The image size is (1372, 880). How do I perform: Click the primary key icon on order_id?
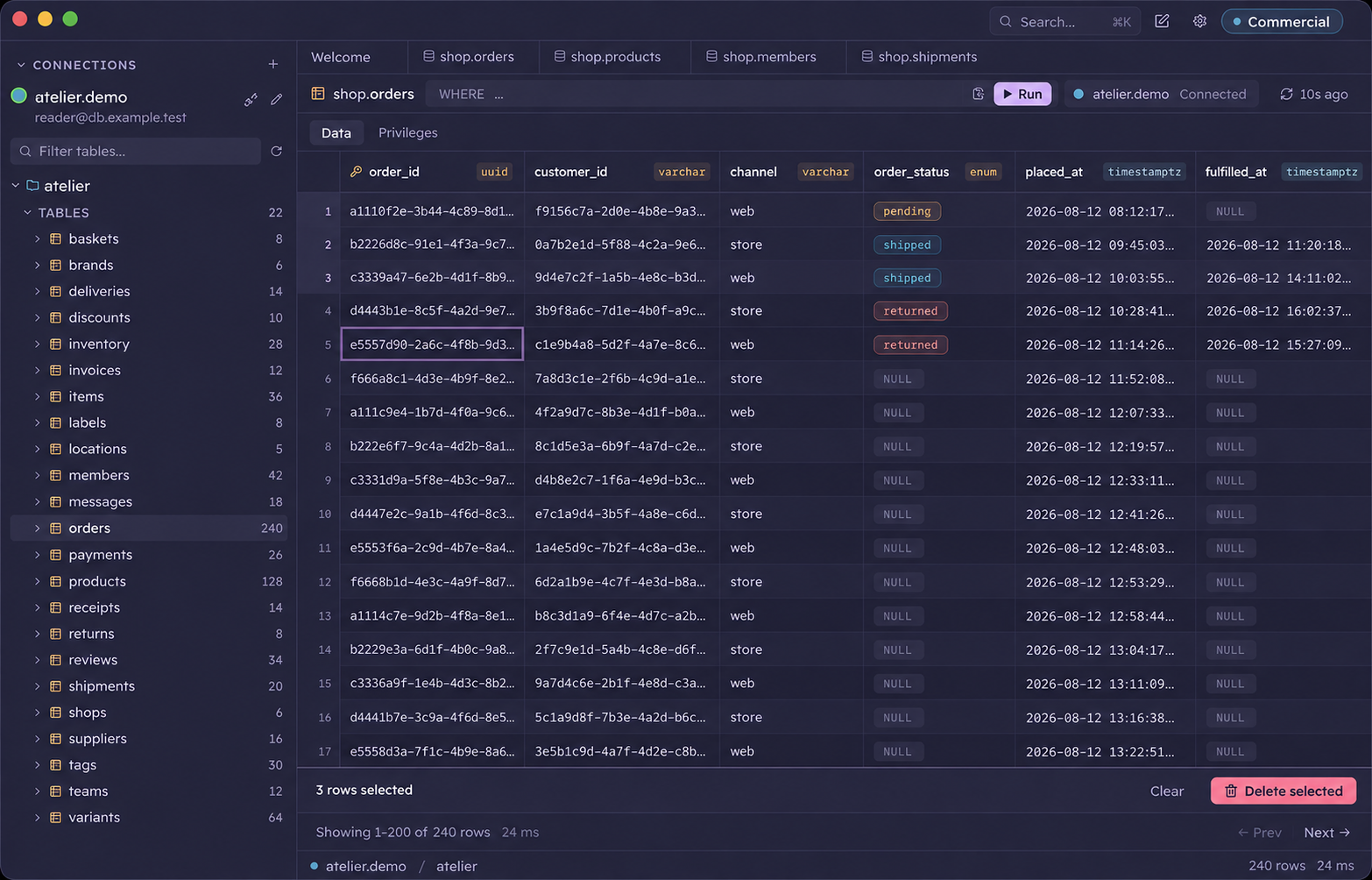click(356, 172)
